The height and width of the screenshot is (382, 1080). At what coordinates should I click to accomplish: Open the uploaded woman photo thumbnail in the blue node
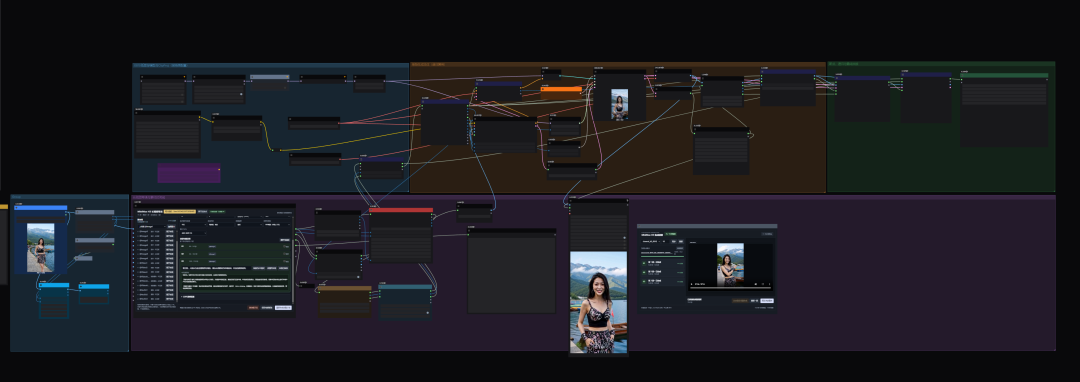click(x=41, y=248)
